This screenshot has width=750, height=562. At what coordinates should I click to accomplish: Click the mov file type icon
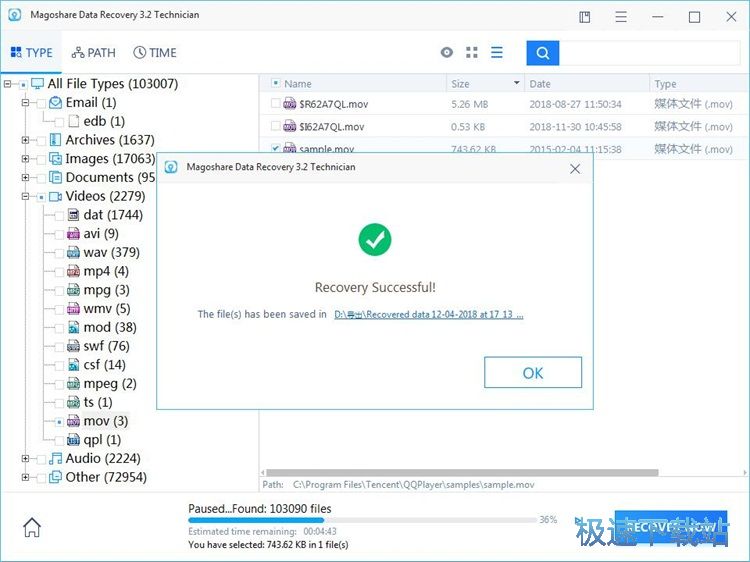[x=73, y=421]
